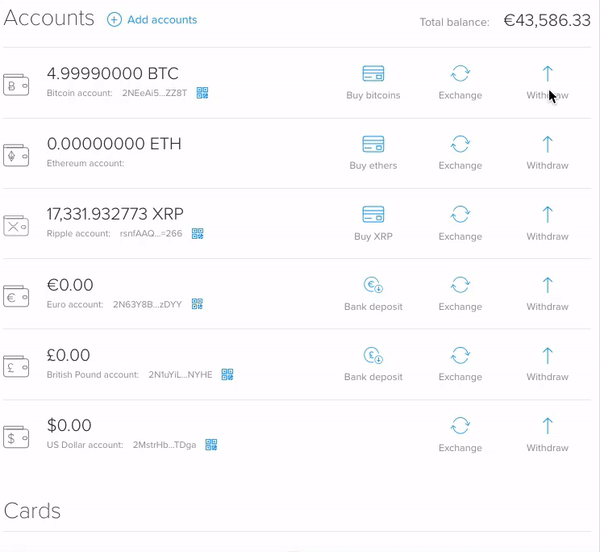Click the 0.00000000 ETH balance
This screenshot has height=552, width=600.
(x=114, y=144)
